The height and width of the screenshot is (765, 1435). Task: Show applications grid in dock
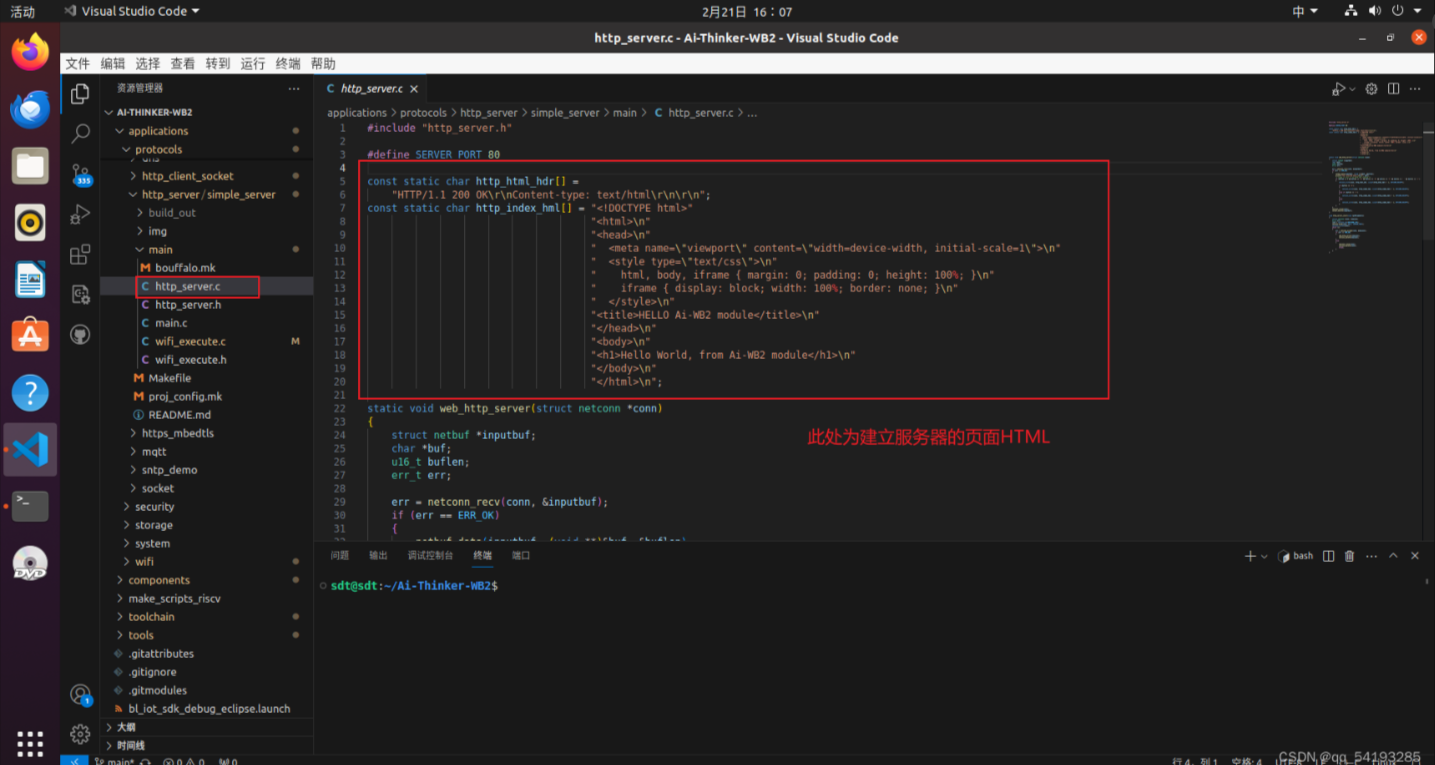coord(30,744)
